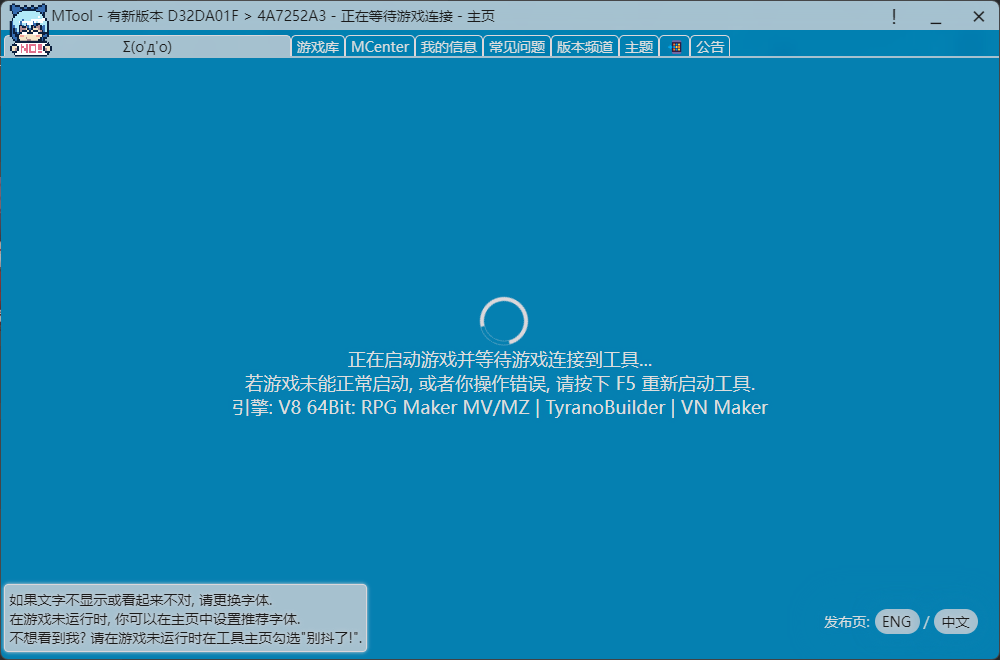Click the hint line '如果文字不显示或看起来不对, 请更换字体.'
This screenshot has width=1000, height=660.
pos(141,600)
